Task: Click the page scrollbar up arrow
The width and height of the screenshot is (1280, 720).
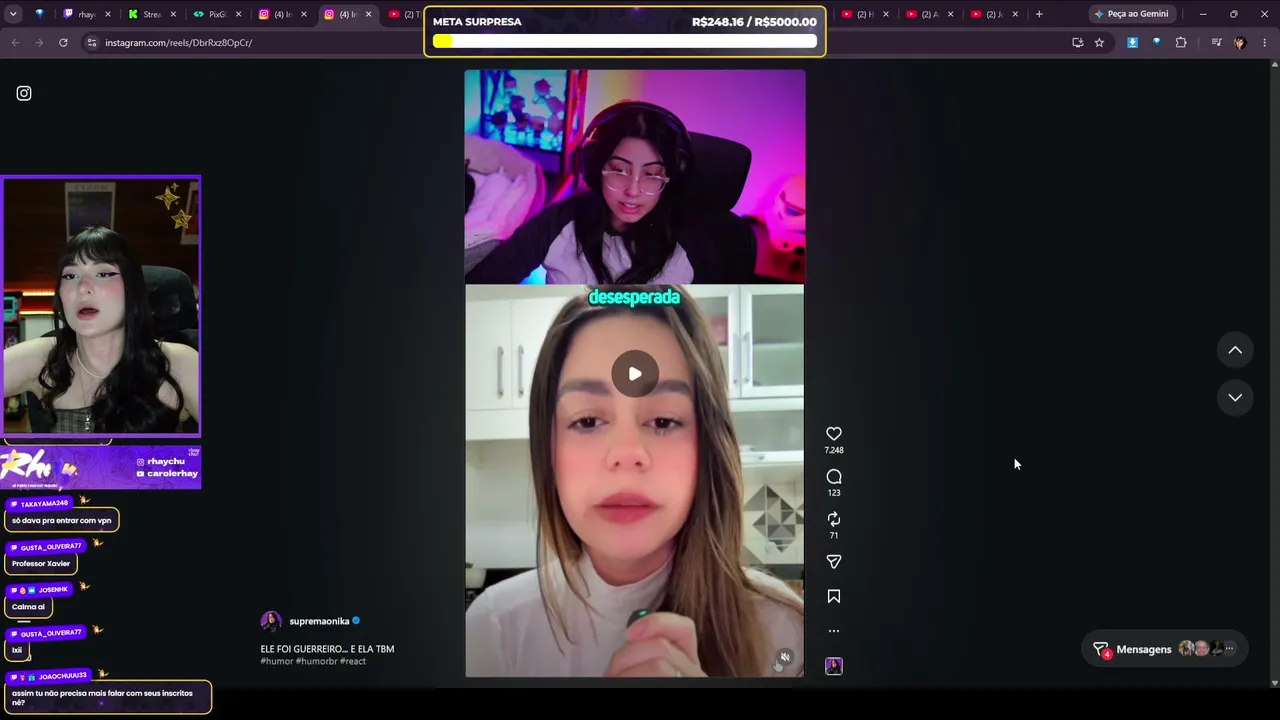Action: (1274, 65)
